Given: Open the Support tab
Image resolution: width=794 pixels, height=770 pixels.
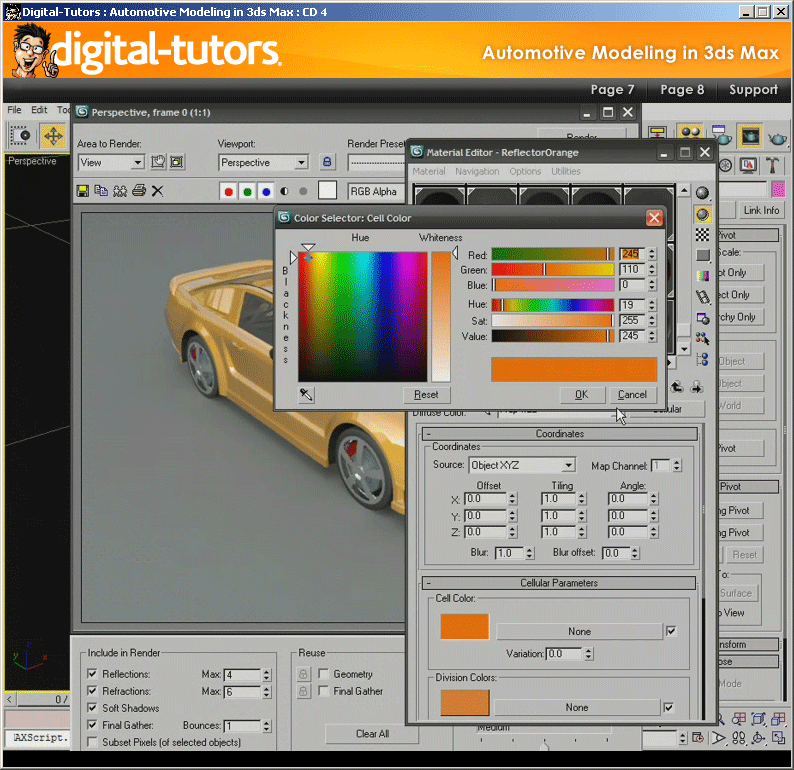Looking at the screenshot, I should point(753,90).
